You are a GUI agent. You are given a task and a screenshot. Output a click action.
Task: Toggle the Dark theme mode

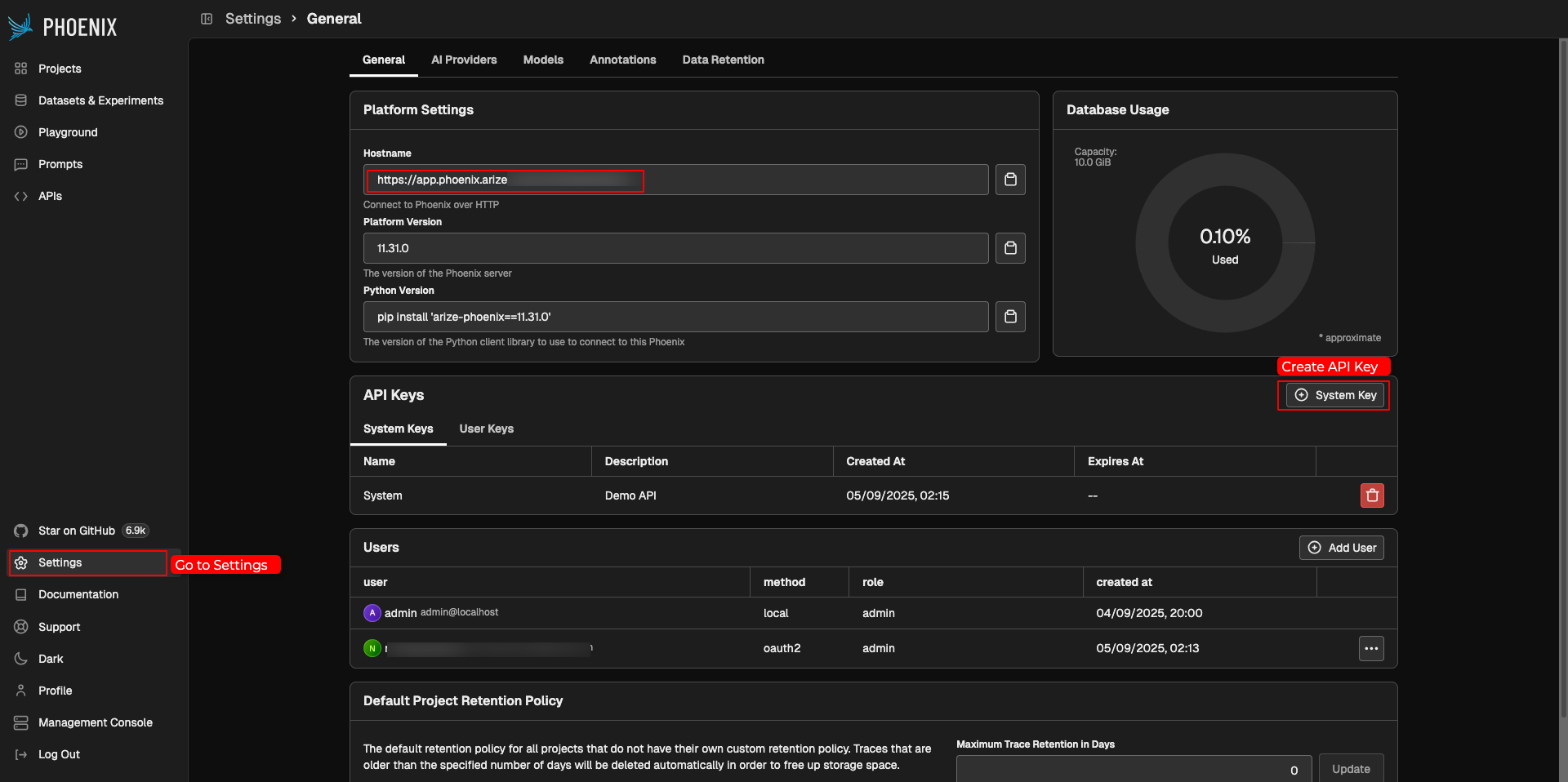(51, 659)
